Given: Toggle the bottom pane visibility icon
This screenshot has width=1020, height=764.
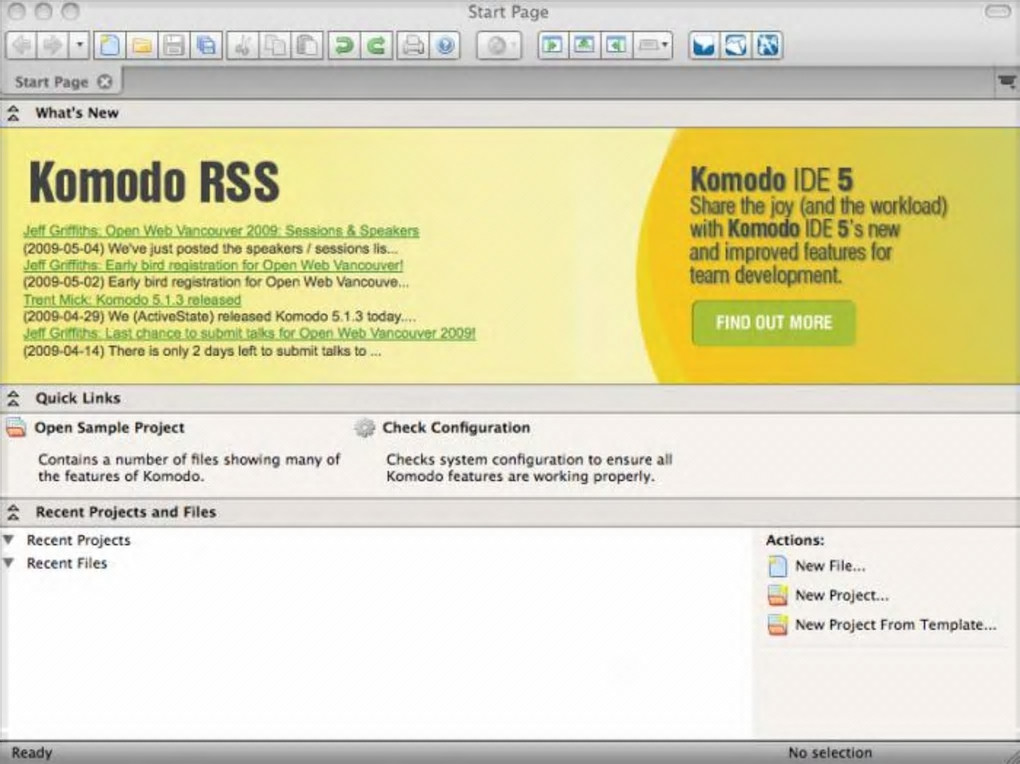Looking at the screenshot, I should pyautogui.click(x=585, y=46).
